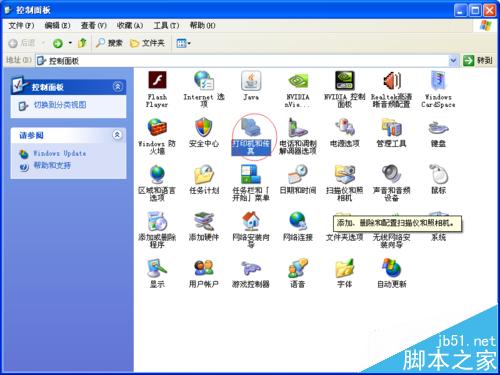The height and width of the screenshot is (375, 500).
Task: Open 显示 icon
Action: [x=157, y=268]
